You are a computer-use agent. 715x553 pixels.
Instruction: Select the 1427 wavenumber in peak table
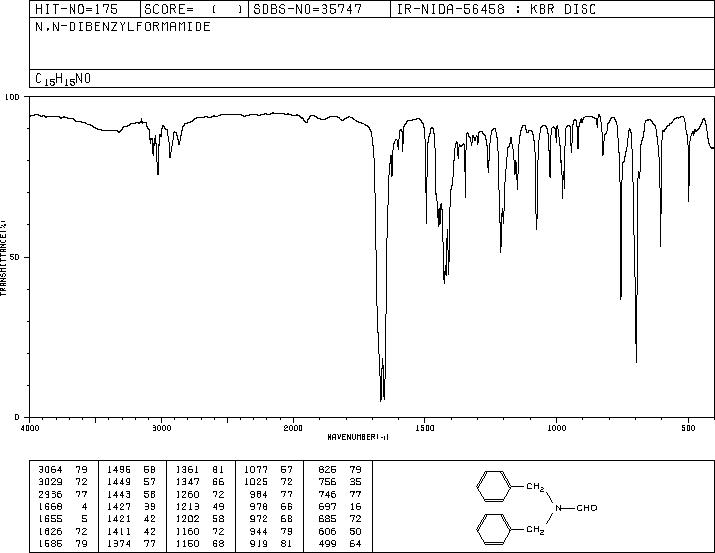119,506
